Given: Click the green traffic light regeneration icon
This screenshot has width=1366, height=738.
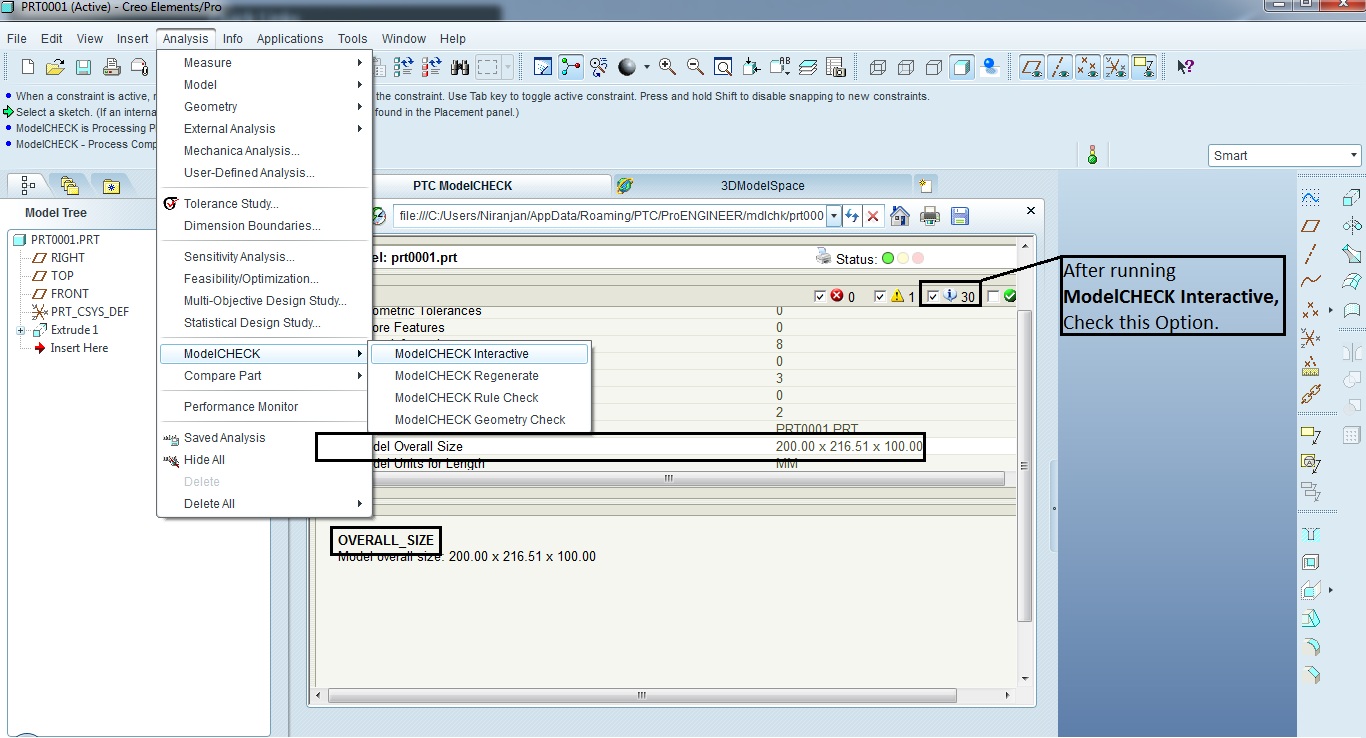Looking at the screenshot, I should point(1092,155).
